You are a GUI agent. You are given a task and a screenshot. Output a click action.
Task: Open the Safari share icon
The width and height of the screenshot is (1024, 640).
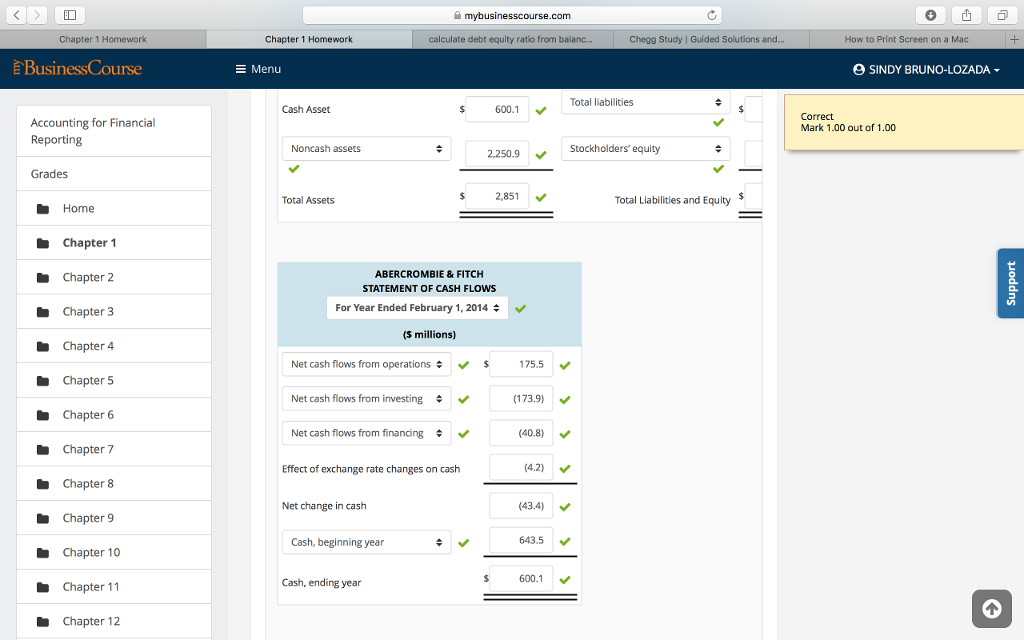tap(967, 15)
